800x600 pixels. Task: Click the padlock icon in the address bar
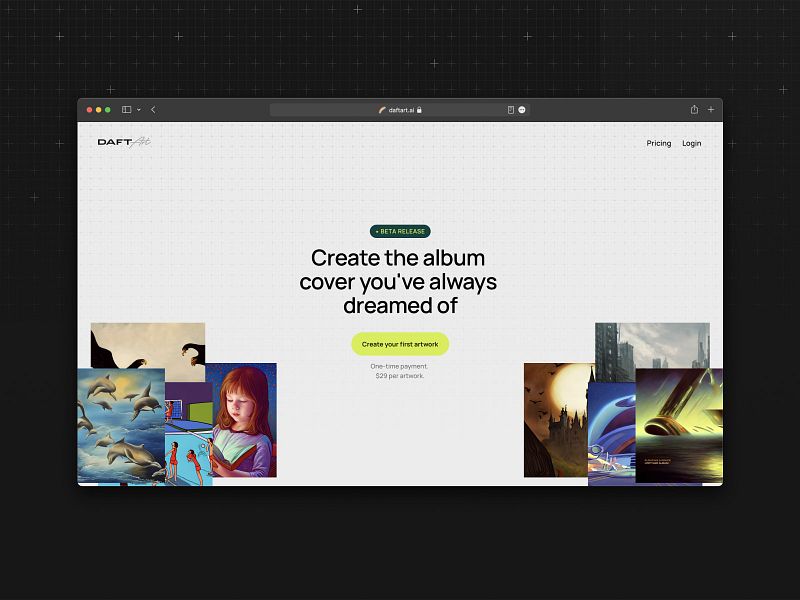click(x=419, y=110)
